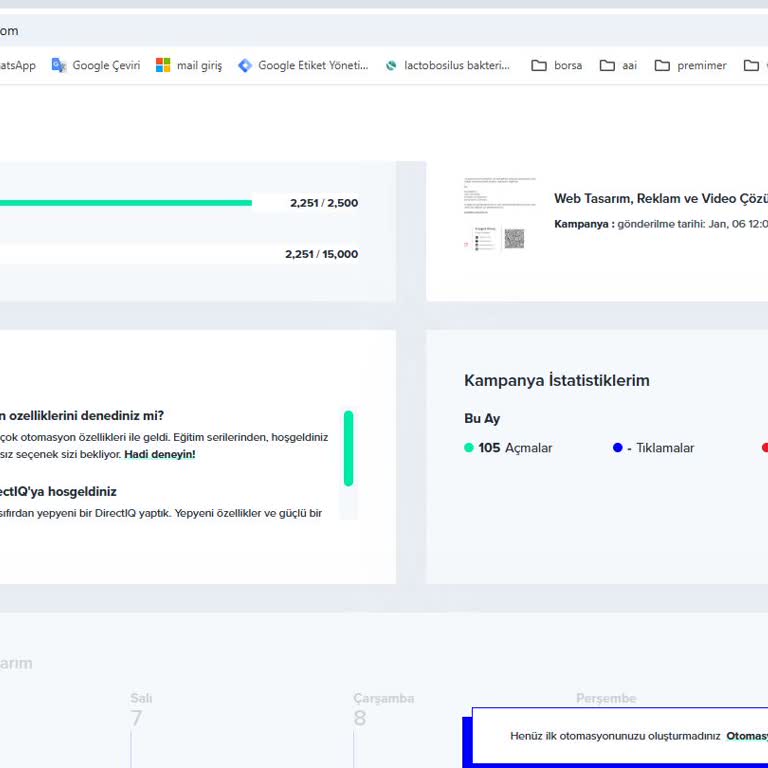The image size is (768, 768).
Task: Click the Otomasyon link in the notification
Action: pyautogui.click(x=746, y=736)
